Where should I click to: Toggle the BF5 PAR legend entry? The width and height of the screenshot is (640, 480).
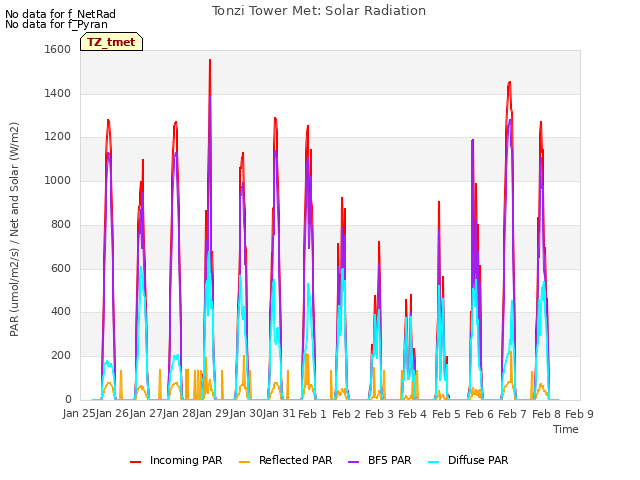[x=380, y=460]
